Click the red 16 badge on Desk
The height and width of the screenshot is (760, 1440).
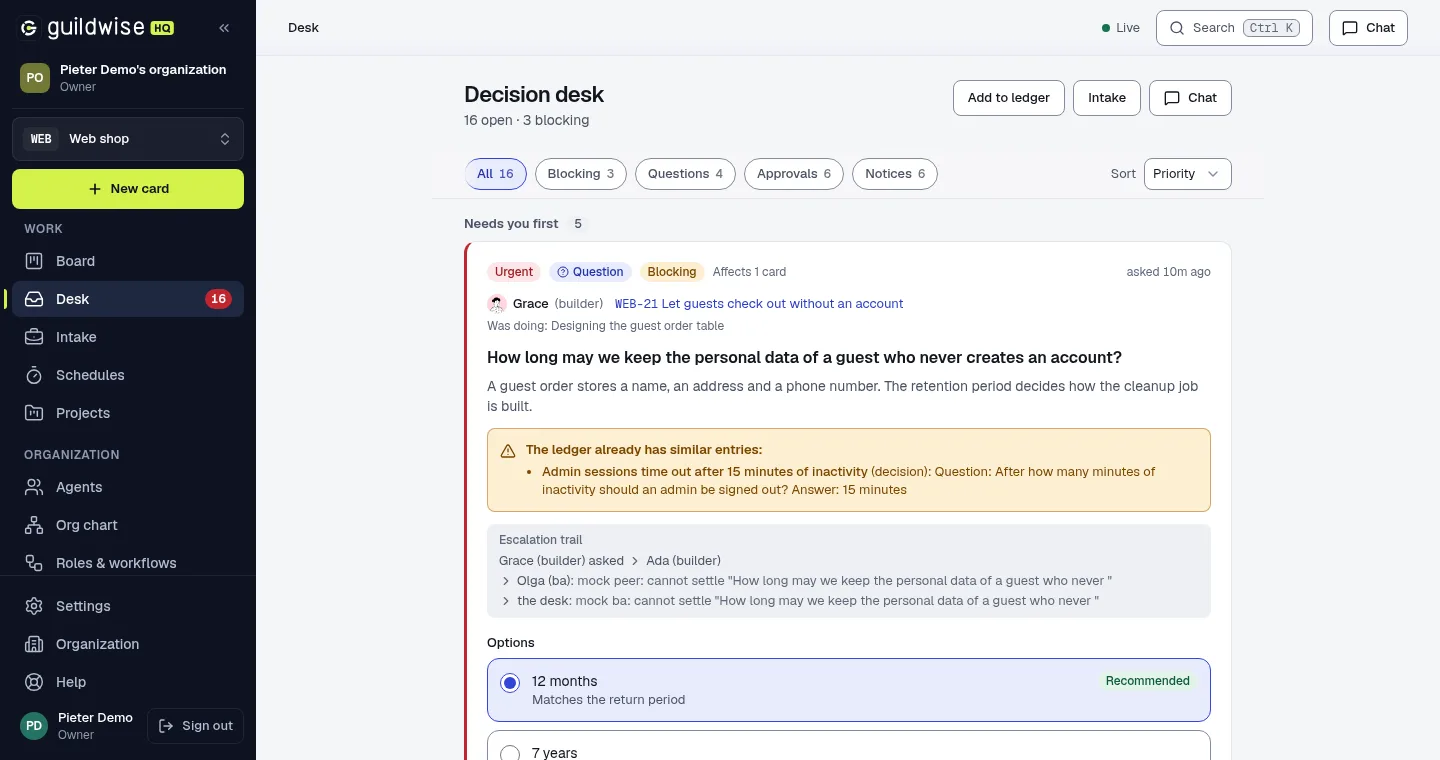(218, 299)
